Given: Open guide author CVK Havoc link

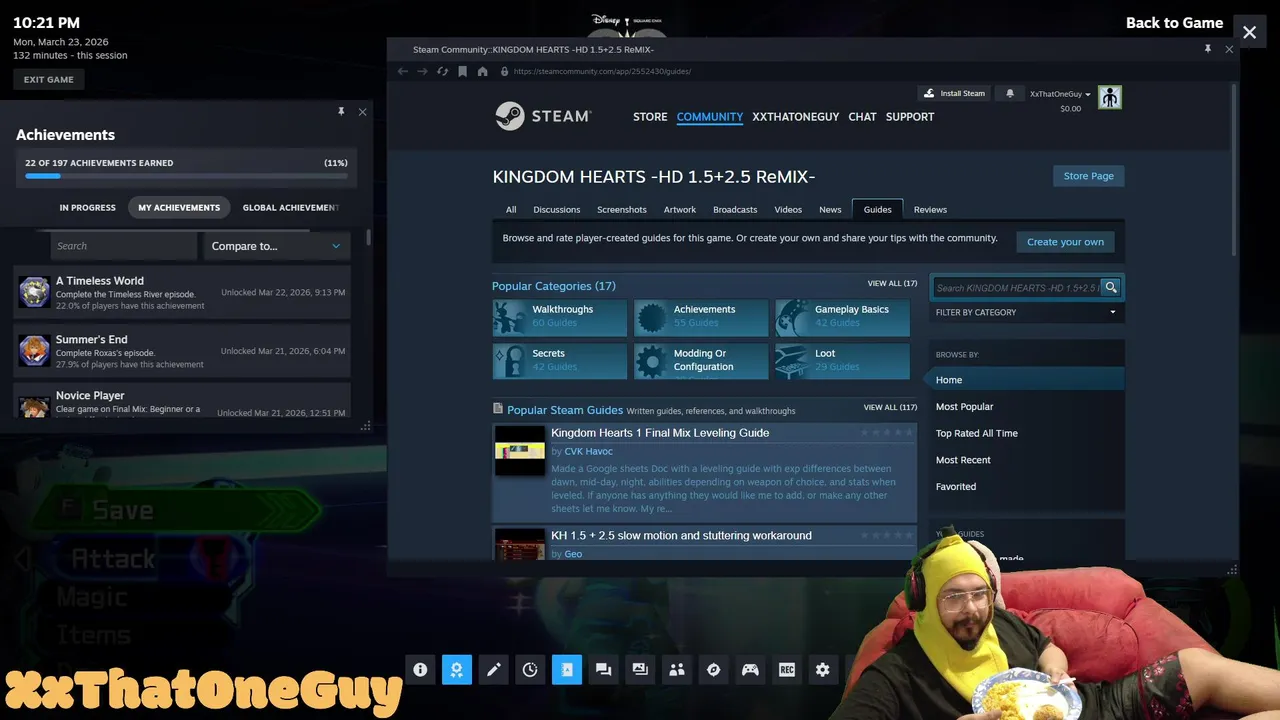Looking at the screenshot, I should coord(588,452).
